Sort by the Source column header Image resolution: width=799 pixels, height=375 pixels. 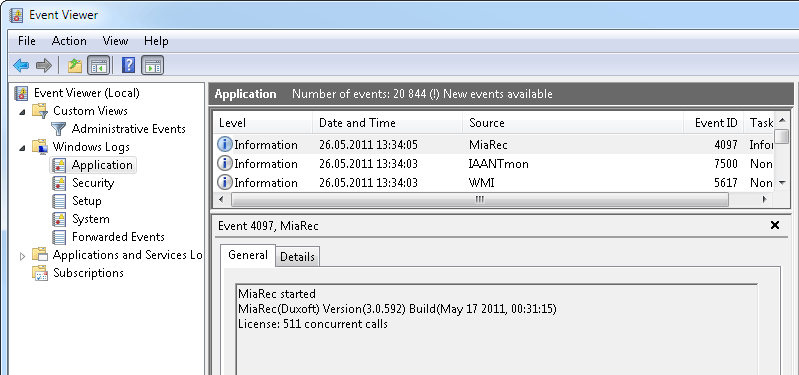(573, 123)
